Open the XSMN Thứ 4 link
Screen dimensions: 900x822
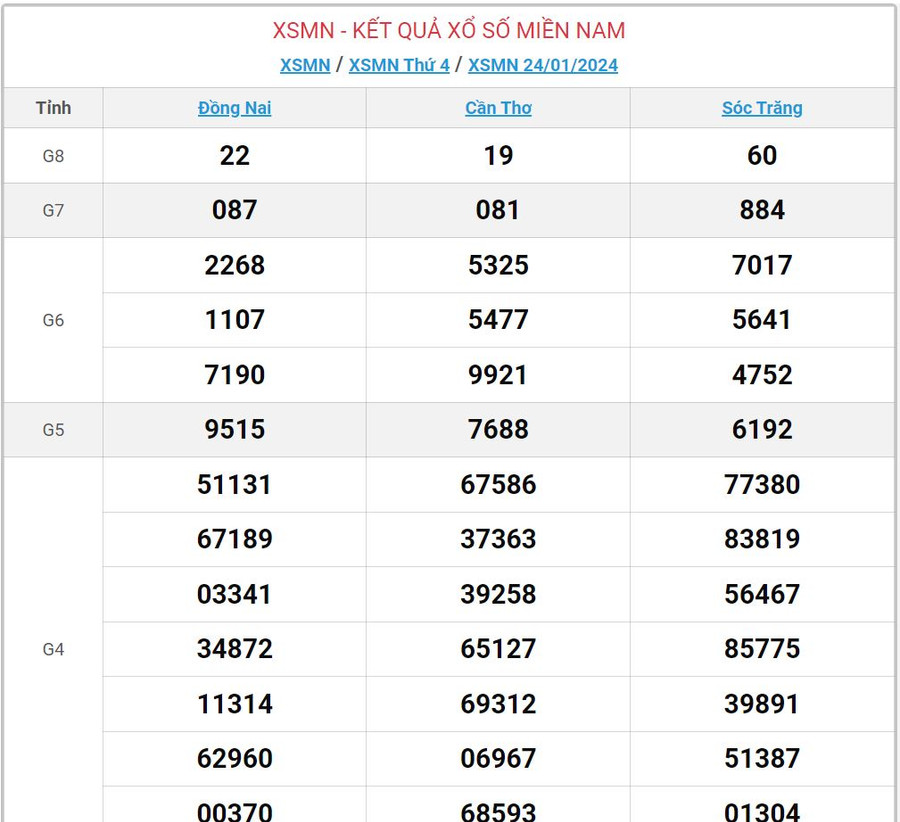399,65
